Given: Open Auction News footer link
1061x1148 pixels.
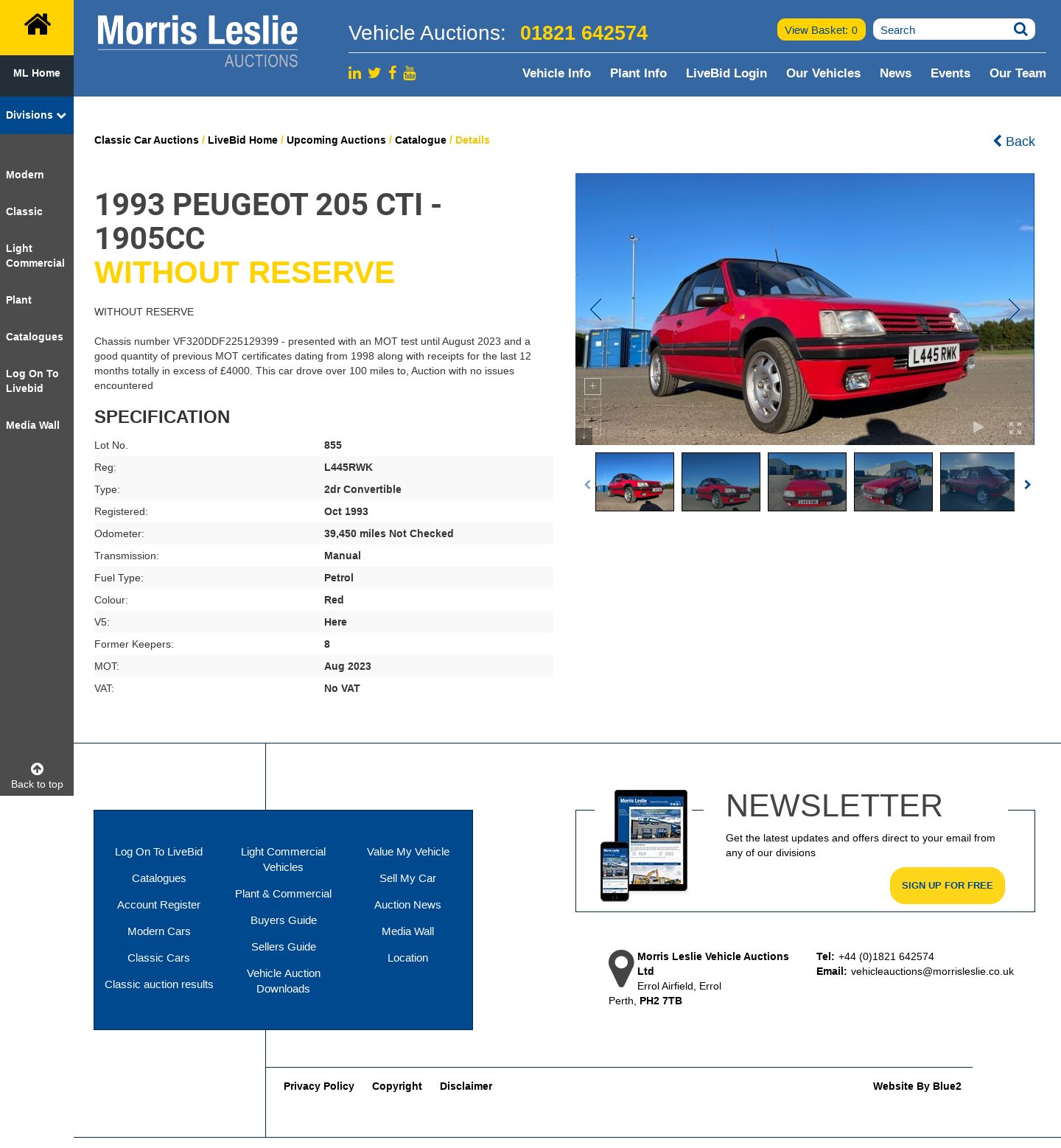Looking at the screenshot, I should [x=407, y=905].
